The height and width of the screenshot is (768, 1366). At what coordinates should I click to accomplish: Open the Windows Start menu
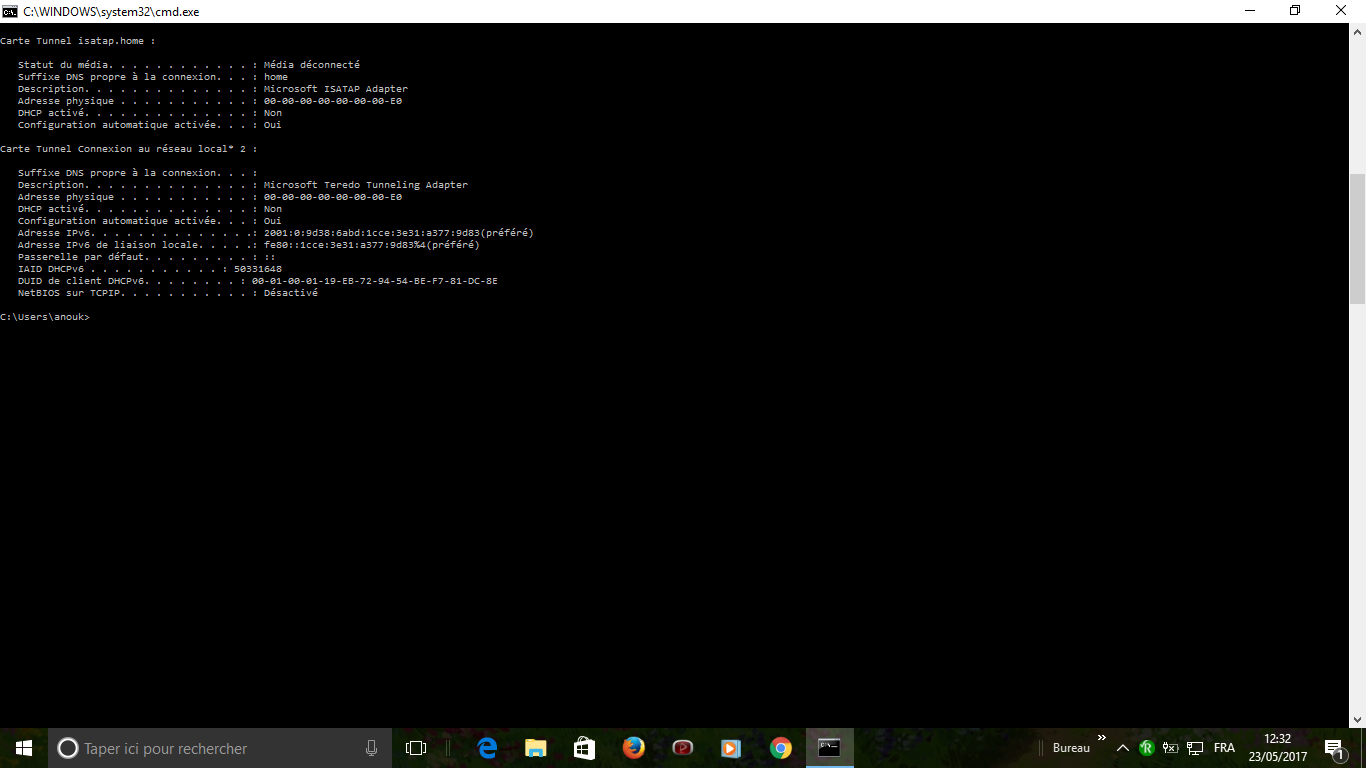(24, 748)
